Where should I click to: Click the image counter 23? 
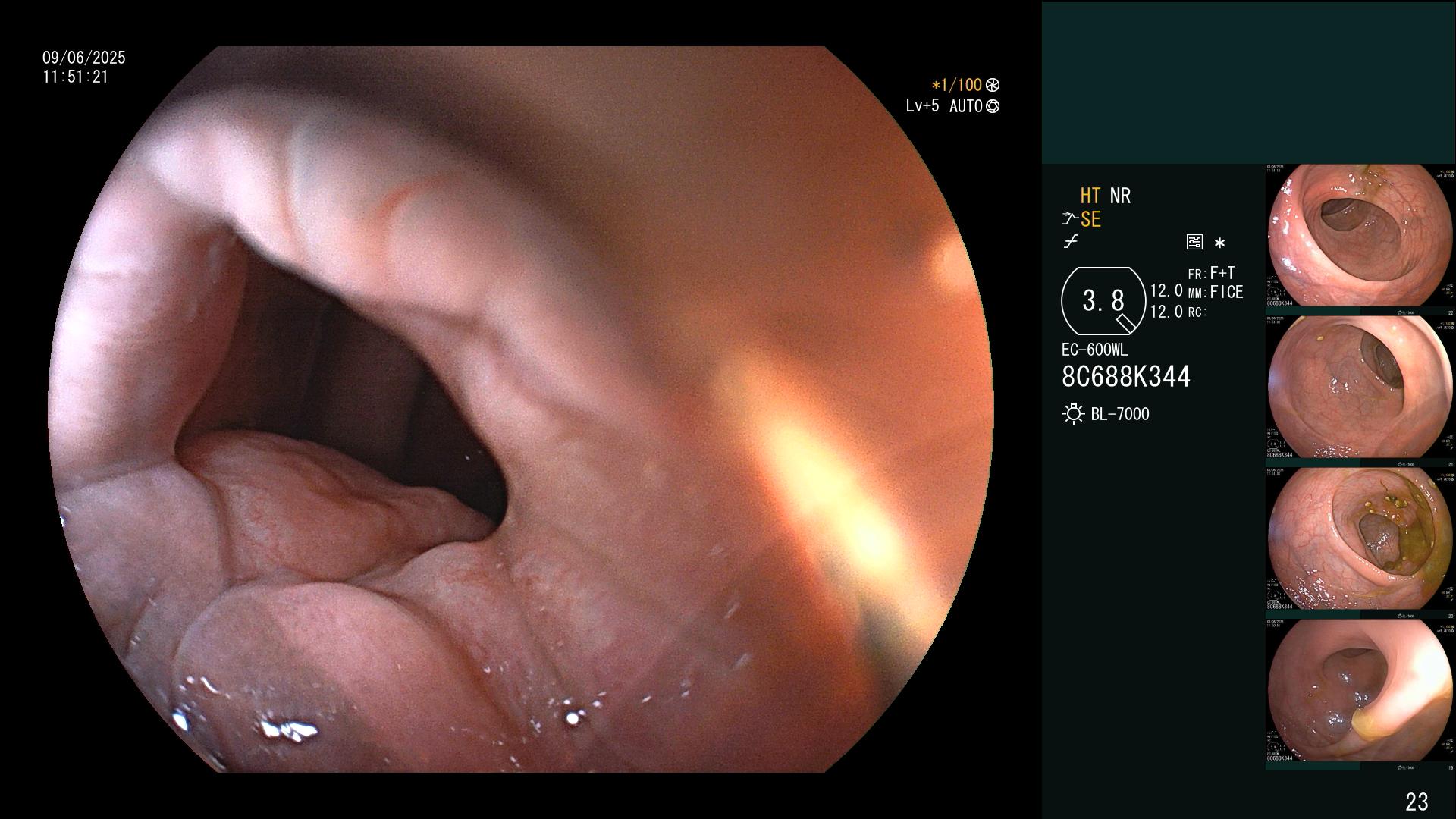[1417, 802]
